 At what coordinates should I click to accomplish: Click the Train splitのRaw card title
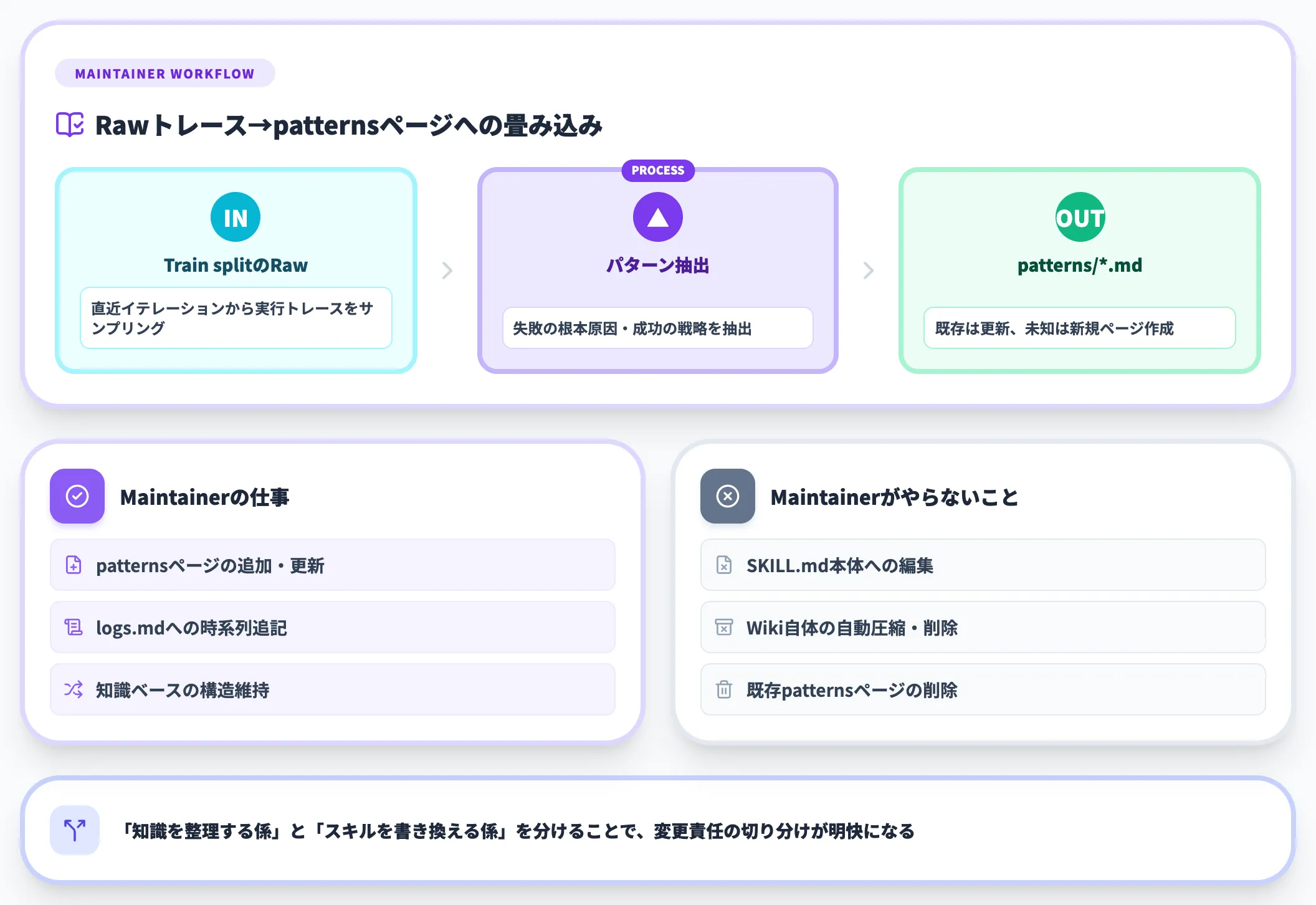(x=236, y=266)
